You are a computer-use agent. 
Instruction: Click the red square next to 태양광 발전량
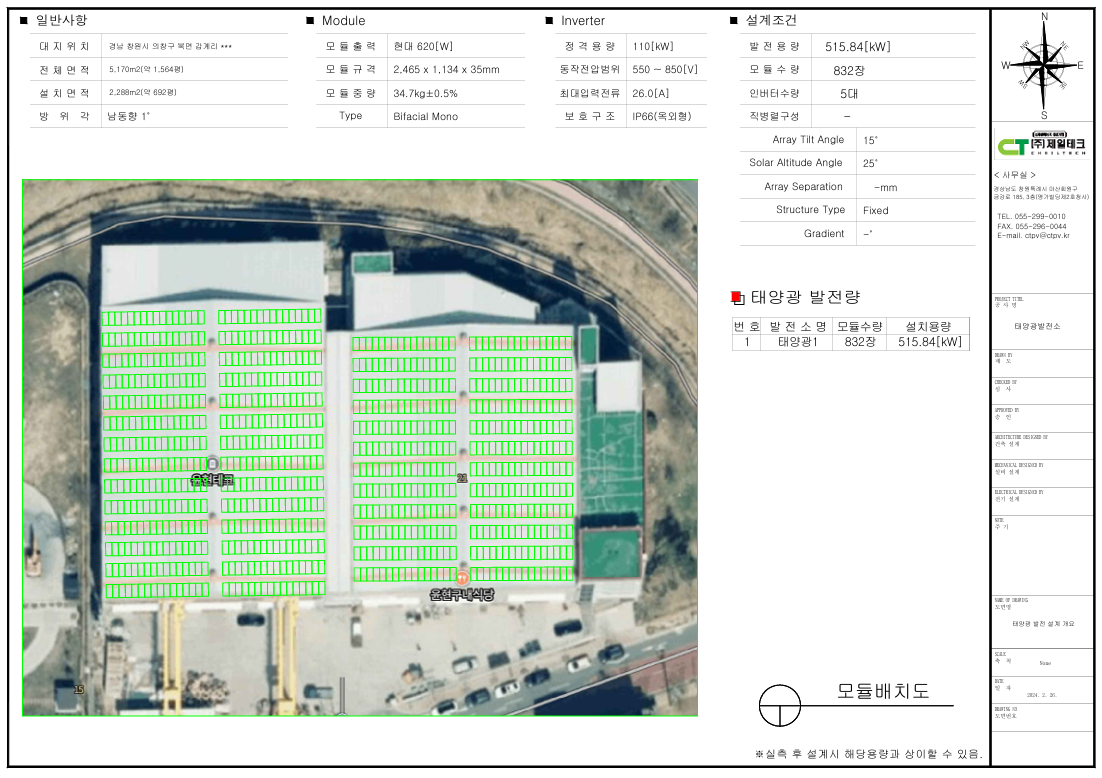737,297
